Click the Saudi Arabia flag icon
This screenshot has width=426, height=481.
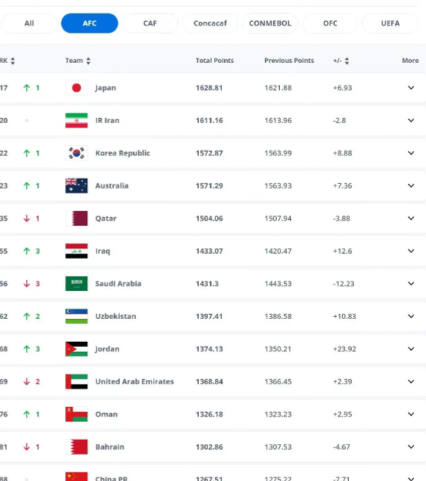point(76,284)
